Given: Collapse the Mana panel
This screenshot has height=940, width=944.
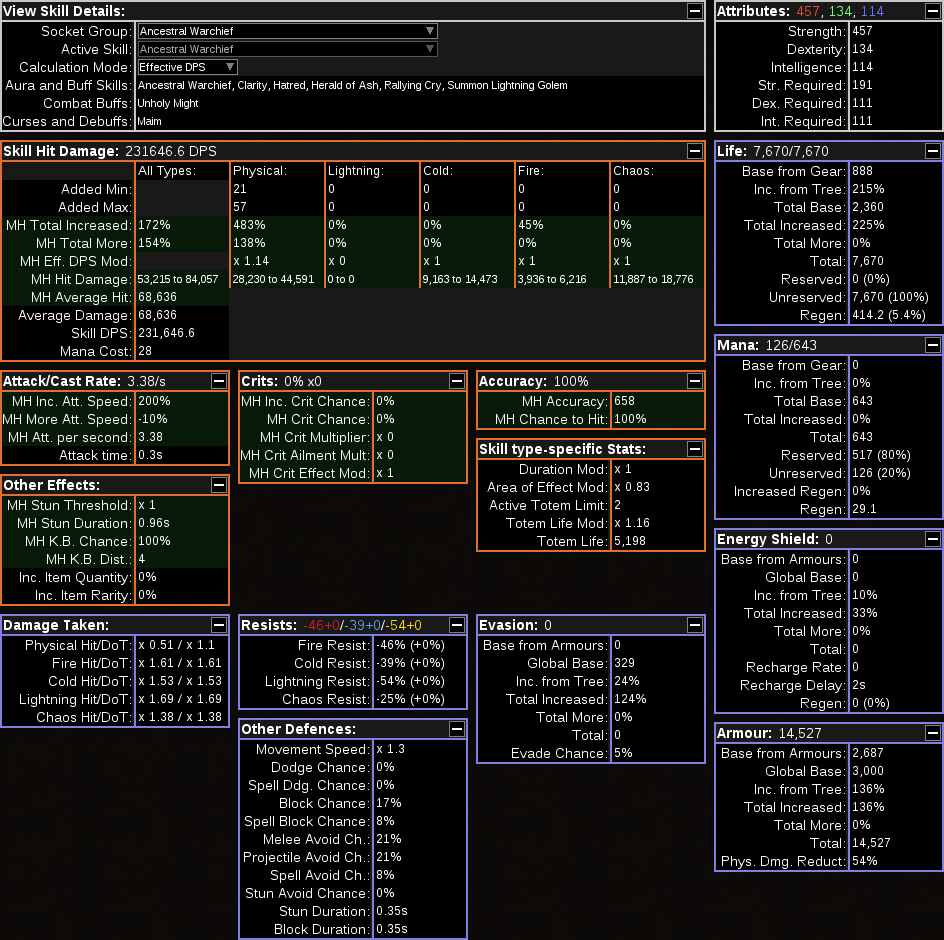Looking at the screenshot, I should (932, 345).
